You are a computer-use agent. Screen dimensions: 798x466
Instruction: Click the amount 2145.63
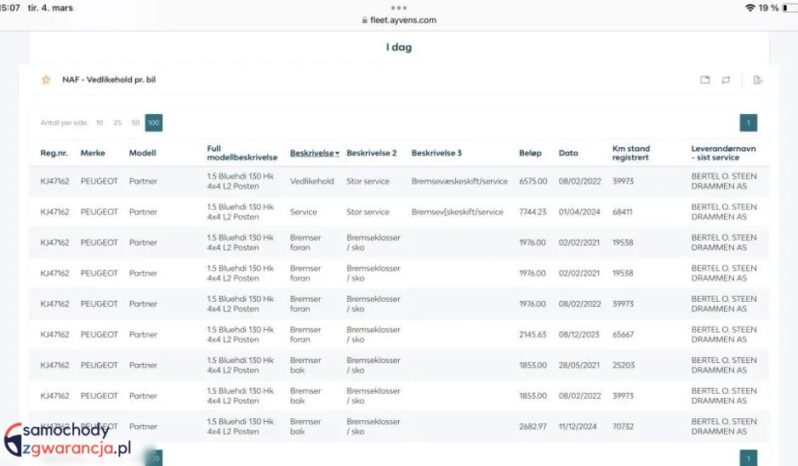coord(532,334)
